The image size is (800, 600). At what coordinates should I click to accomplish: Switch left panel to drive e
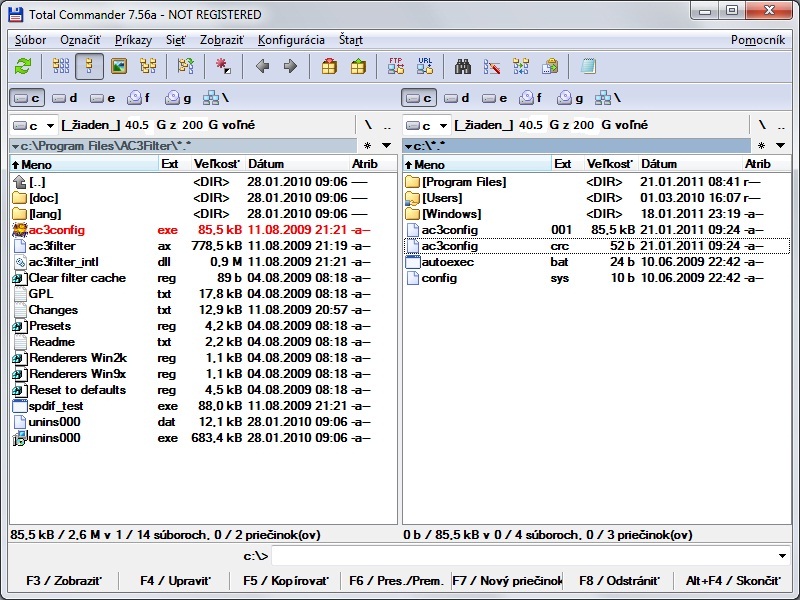[103, 98]
